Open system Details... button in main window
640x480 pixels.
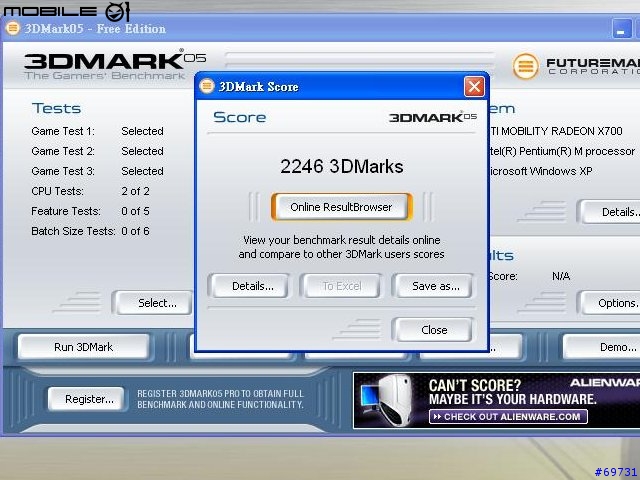pos(610,212)
